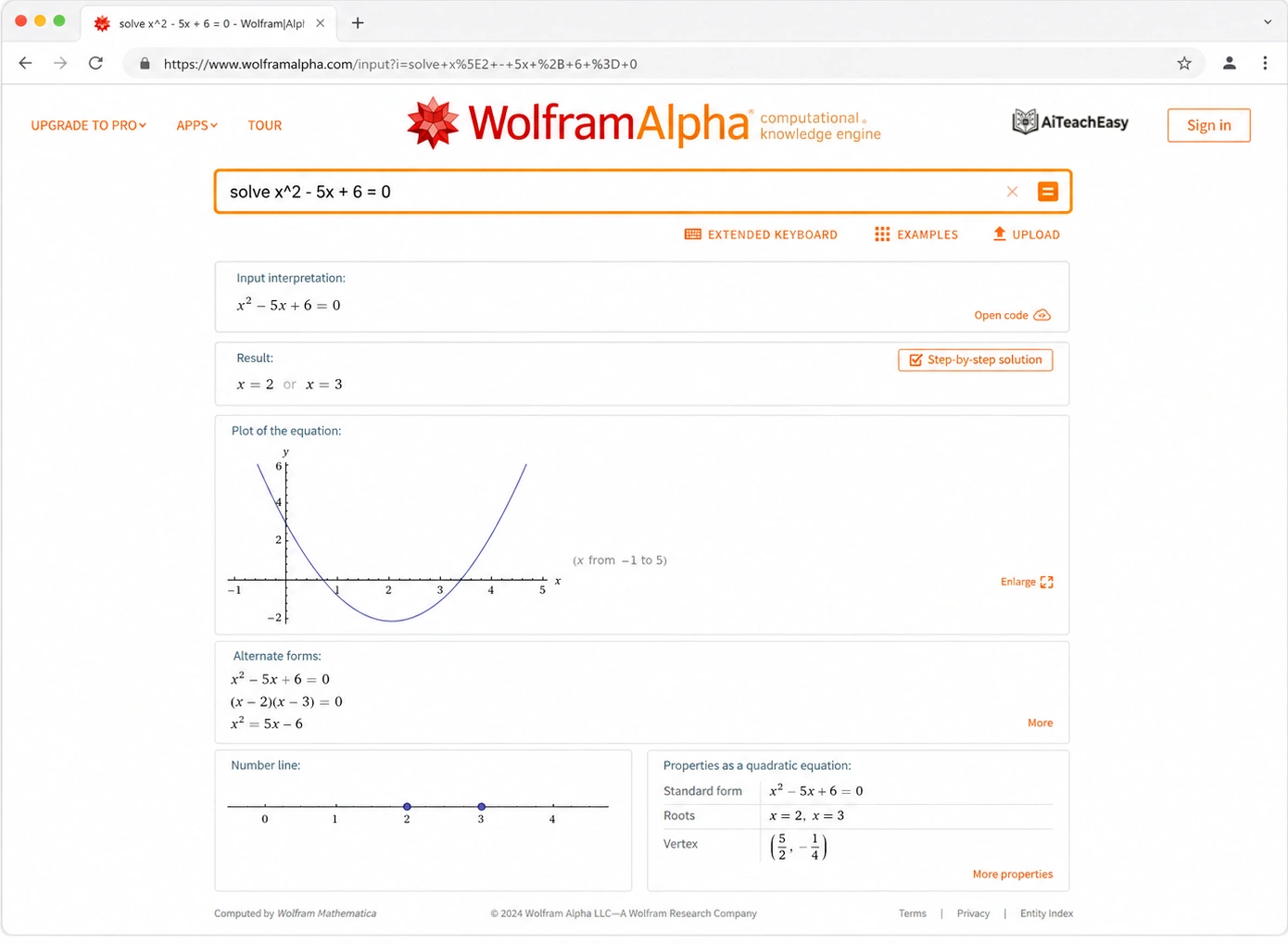The height and width of the screenshot is (944, 1288).
Task: Clear the query with the X icon
Action: click(x=1012, y=192)
